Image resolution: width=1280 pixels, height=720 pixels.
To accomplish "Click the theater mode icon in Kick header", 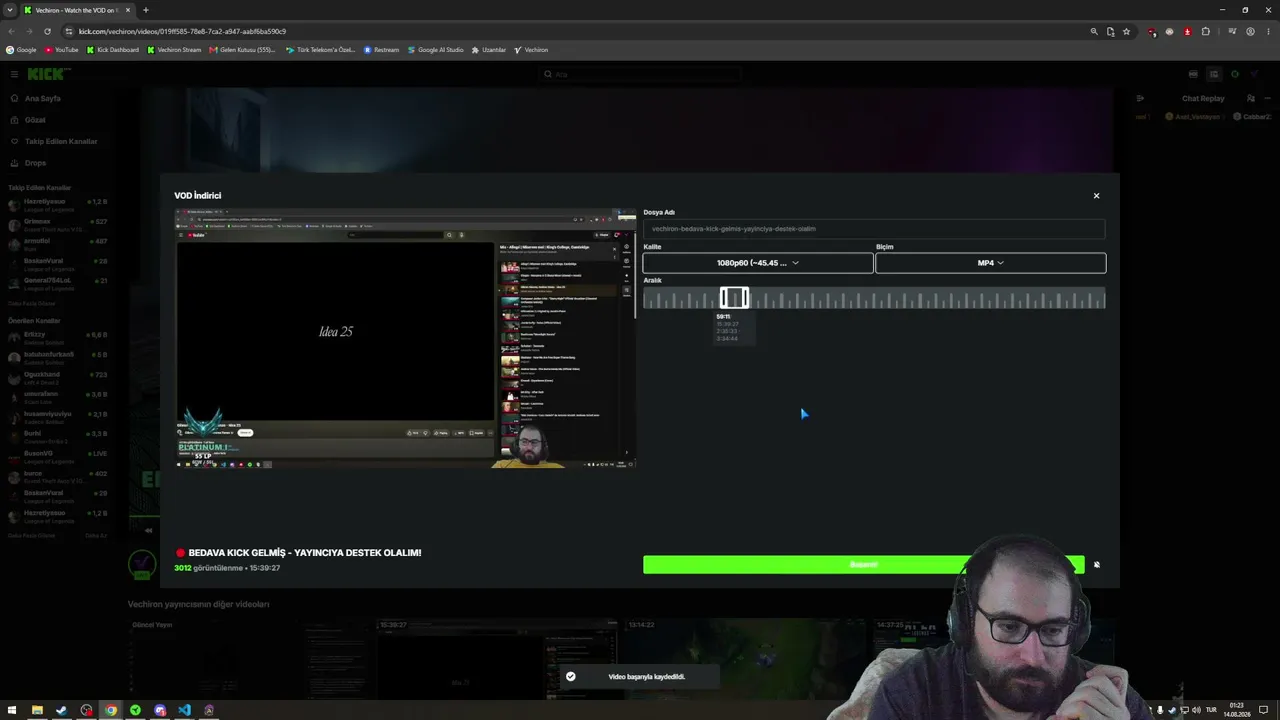I will pyautogui.click(x=1214, y=74).
